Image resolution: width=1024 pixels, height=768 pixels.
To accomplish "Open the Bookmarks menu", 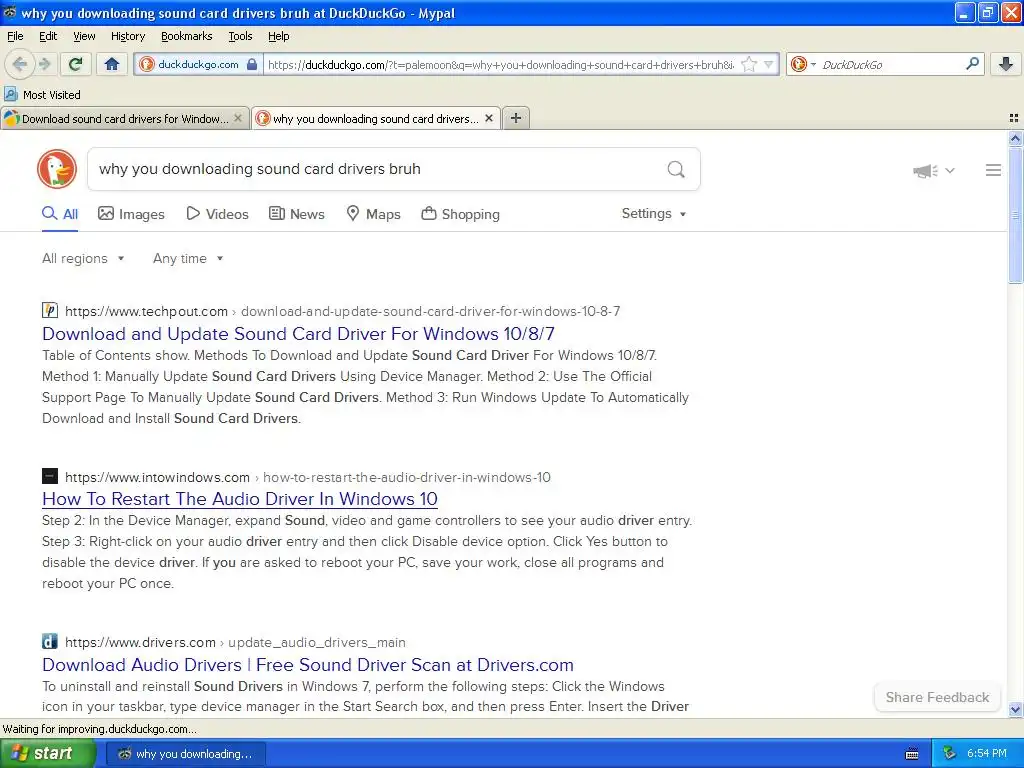I will [x=186, y=36].
